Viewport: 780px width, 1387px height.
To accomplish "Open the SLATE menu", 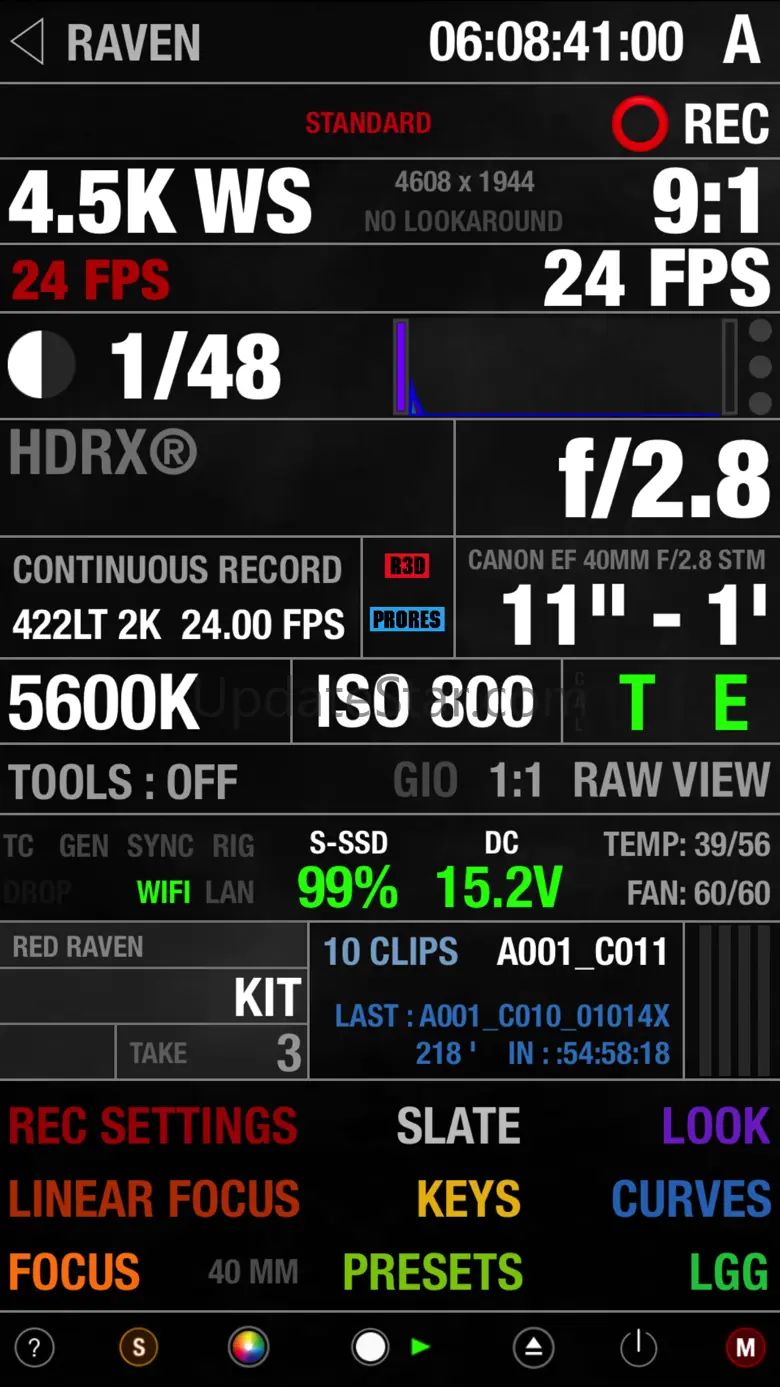I will [458, 1126].
